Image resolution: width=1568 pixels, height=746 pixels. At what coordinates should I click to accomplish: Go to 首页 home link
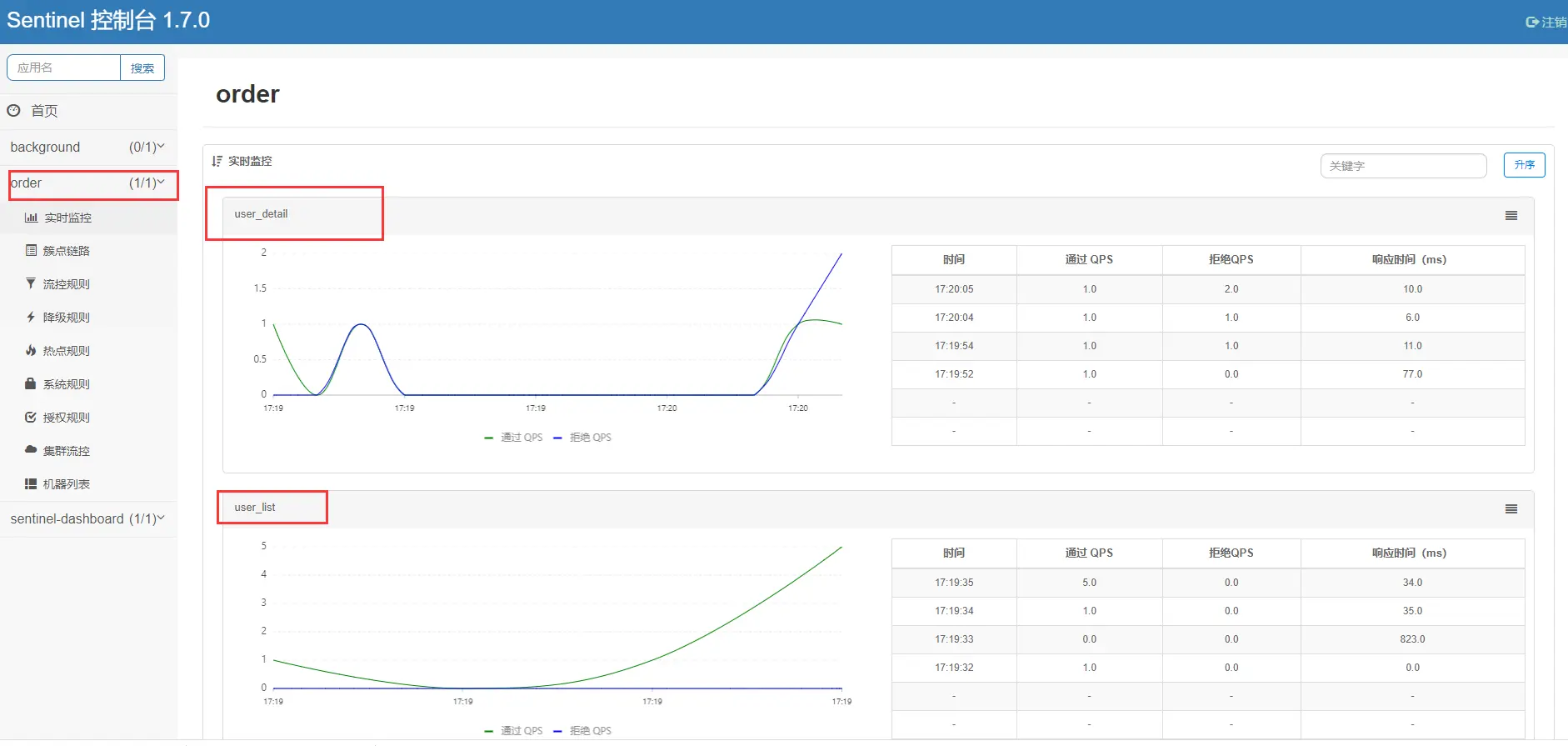coord(44,111)
